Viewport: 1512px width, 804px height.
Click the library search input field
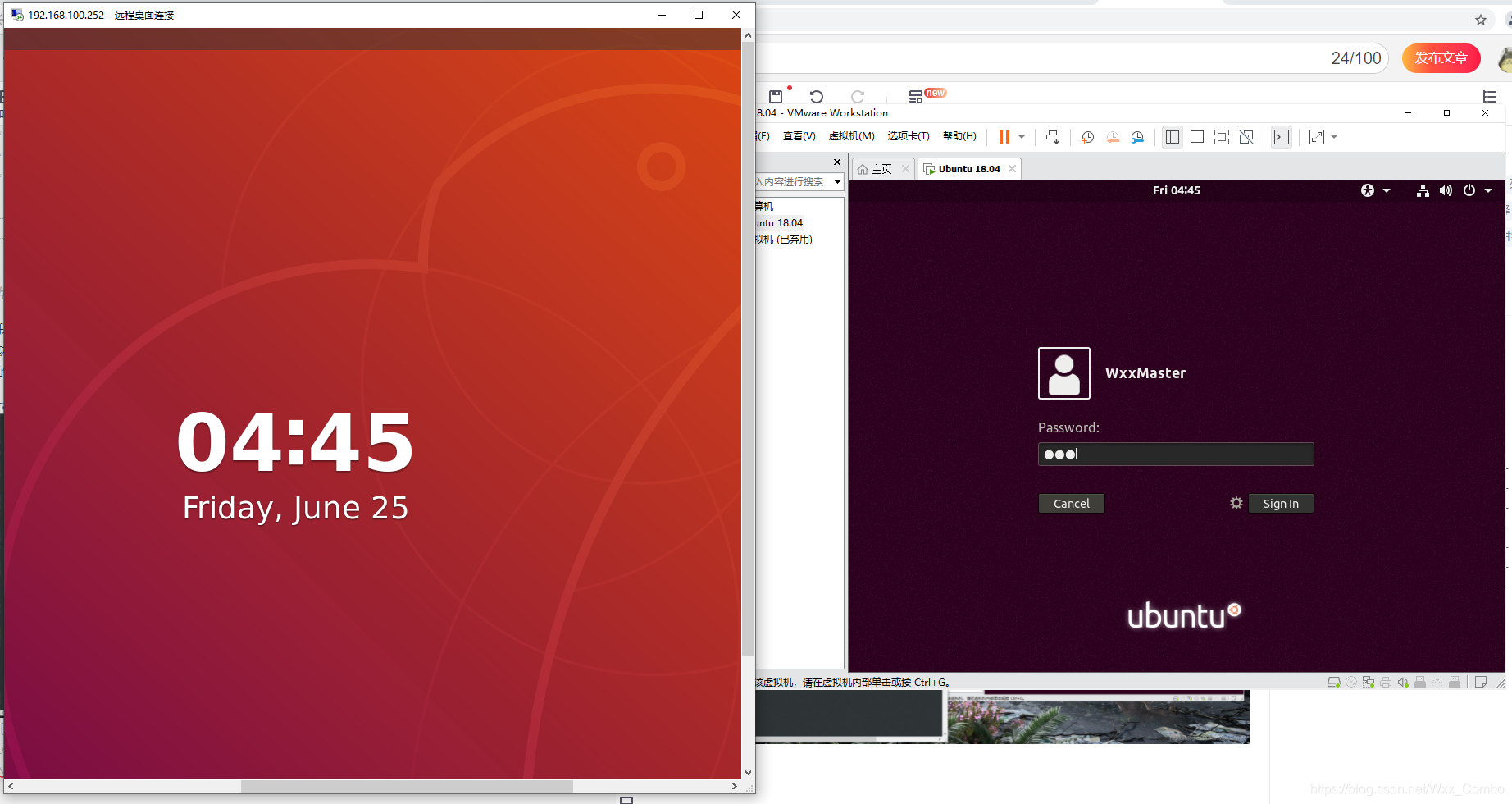click(x=792, y=182)
